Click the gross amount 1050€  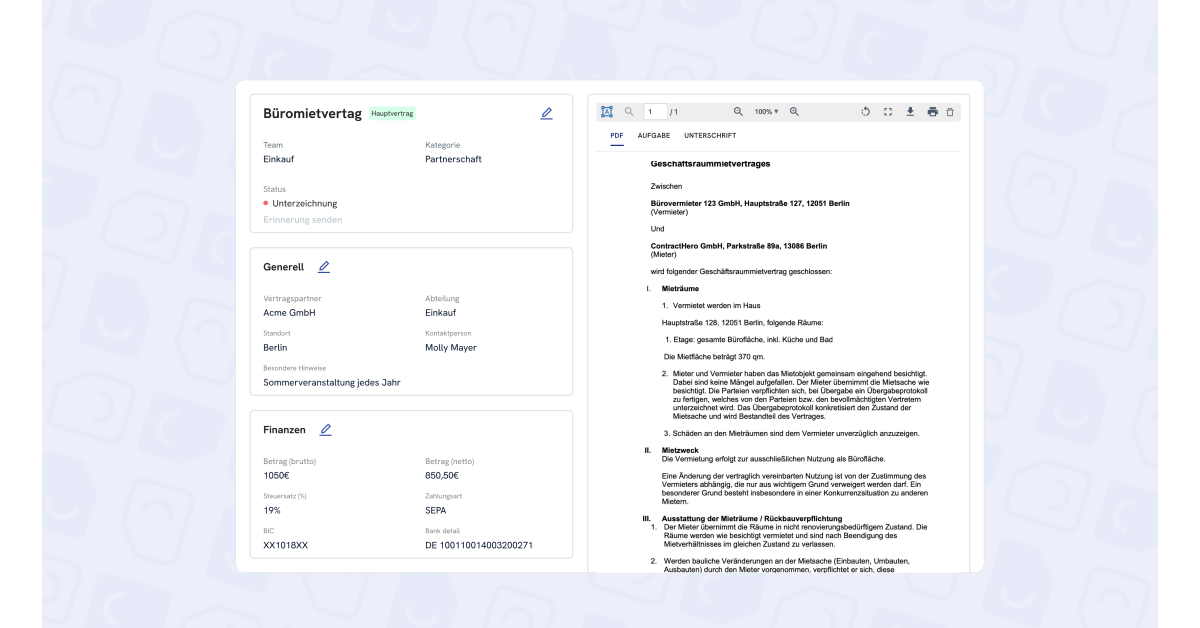(276, 476)
